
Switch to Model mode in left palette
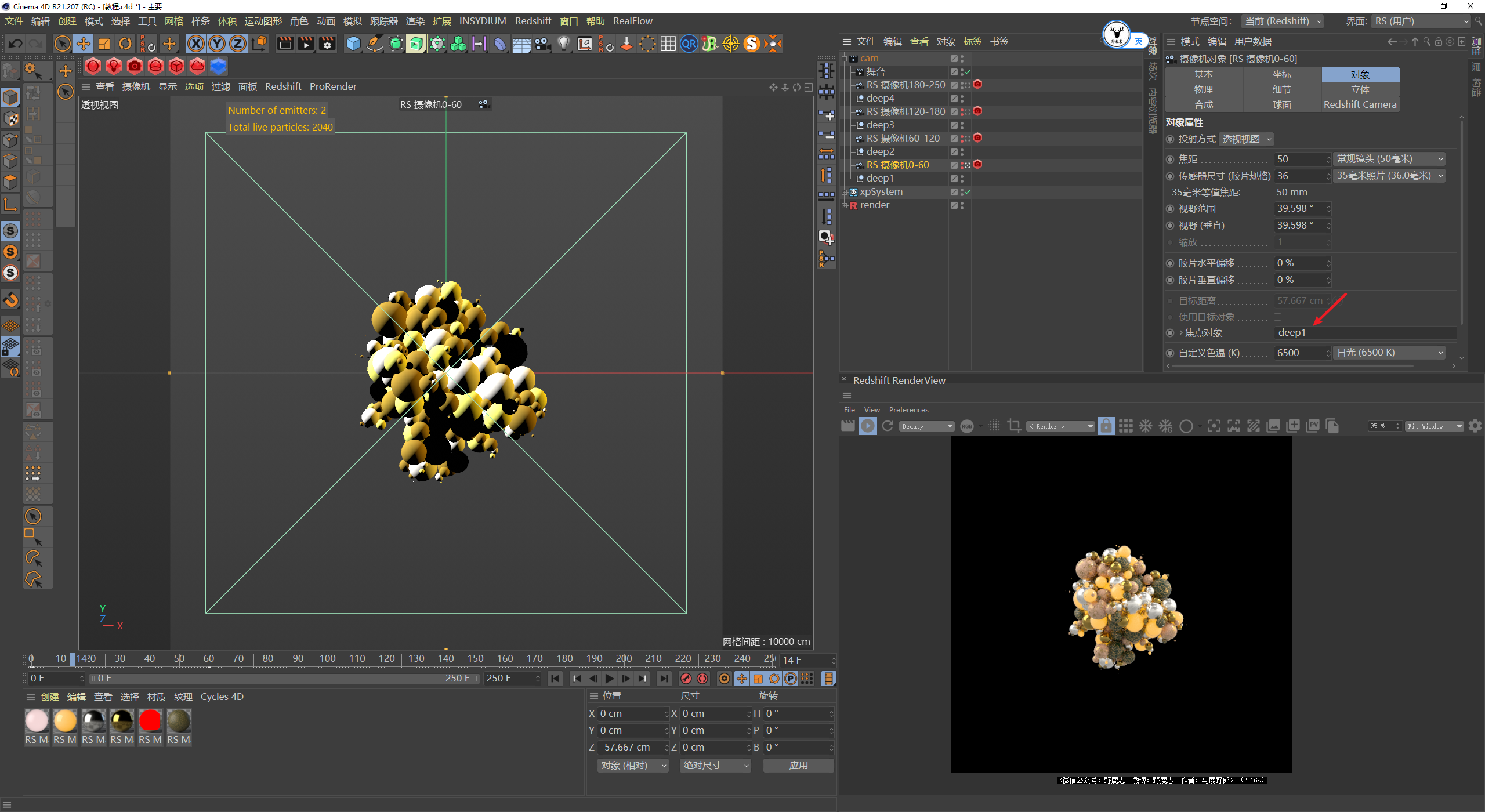(10, 97)
